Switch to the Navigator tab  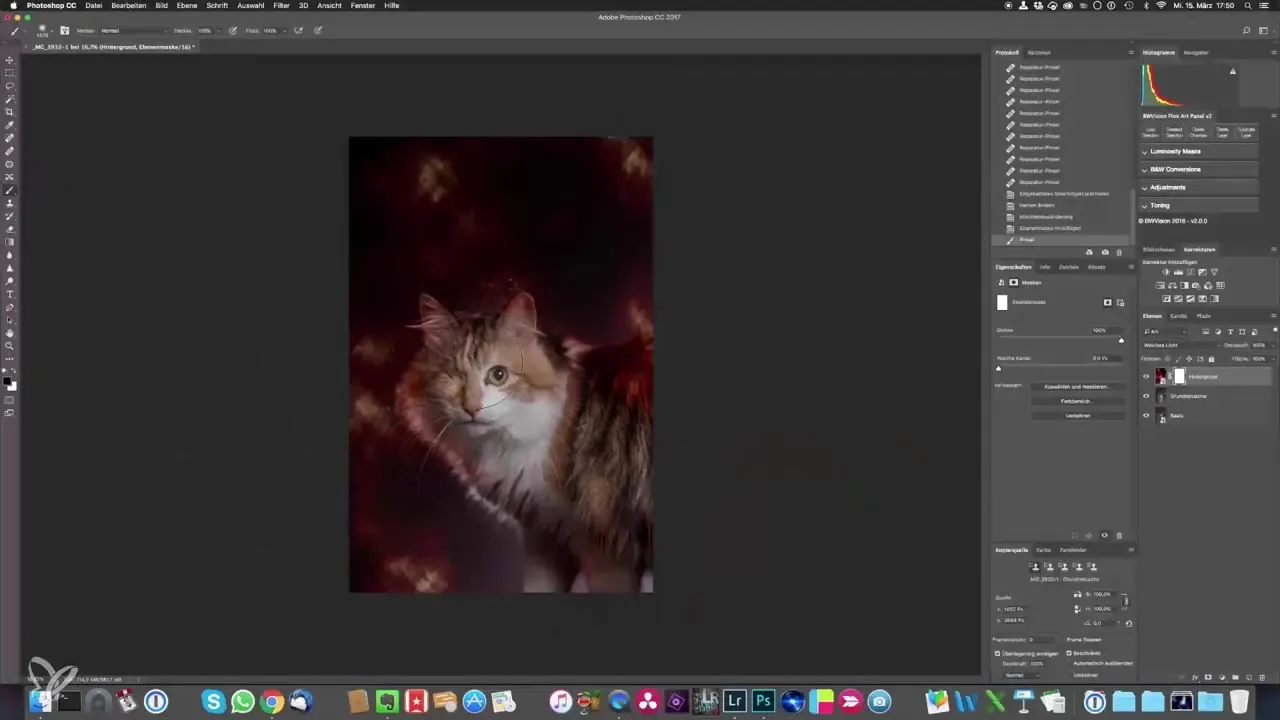(x=1195, y=52)
